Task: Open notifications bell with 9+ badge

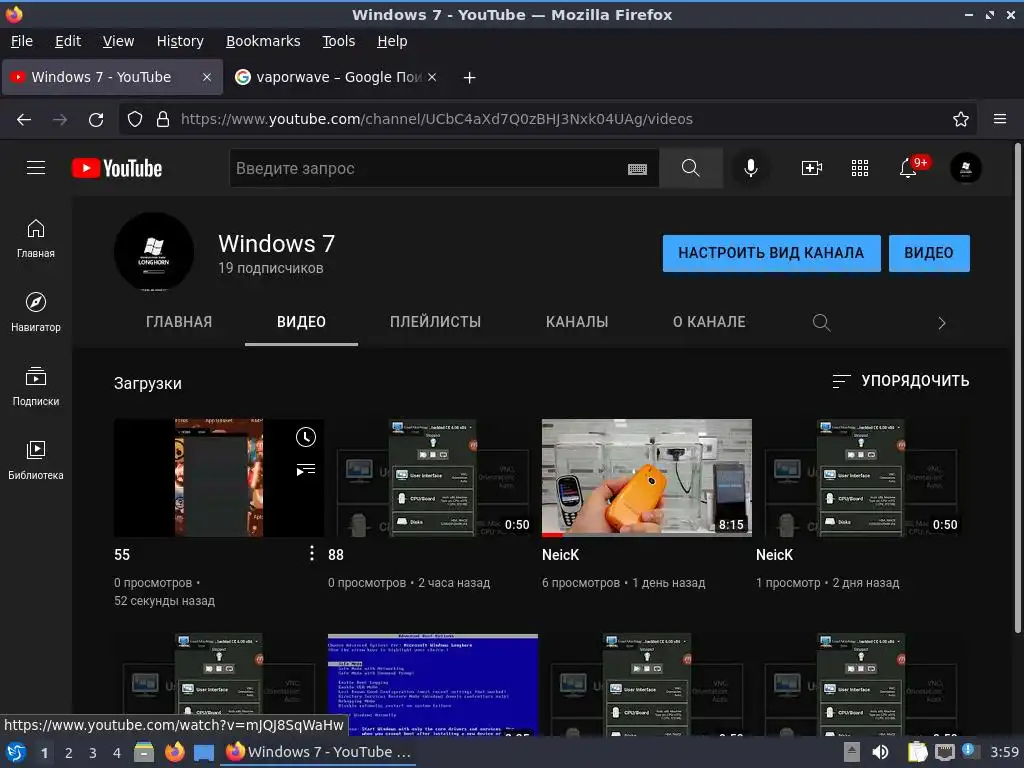Action: point(908,168)
